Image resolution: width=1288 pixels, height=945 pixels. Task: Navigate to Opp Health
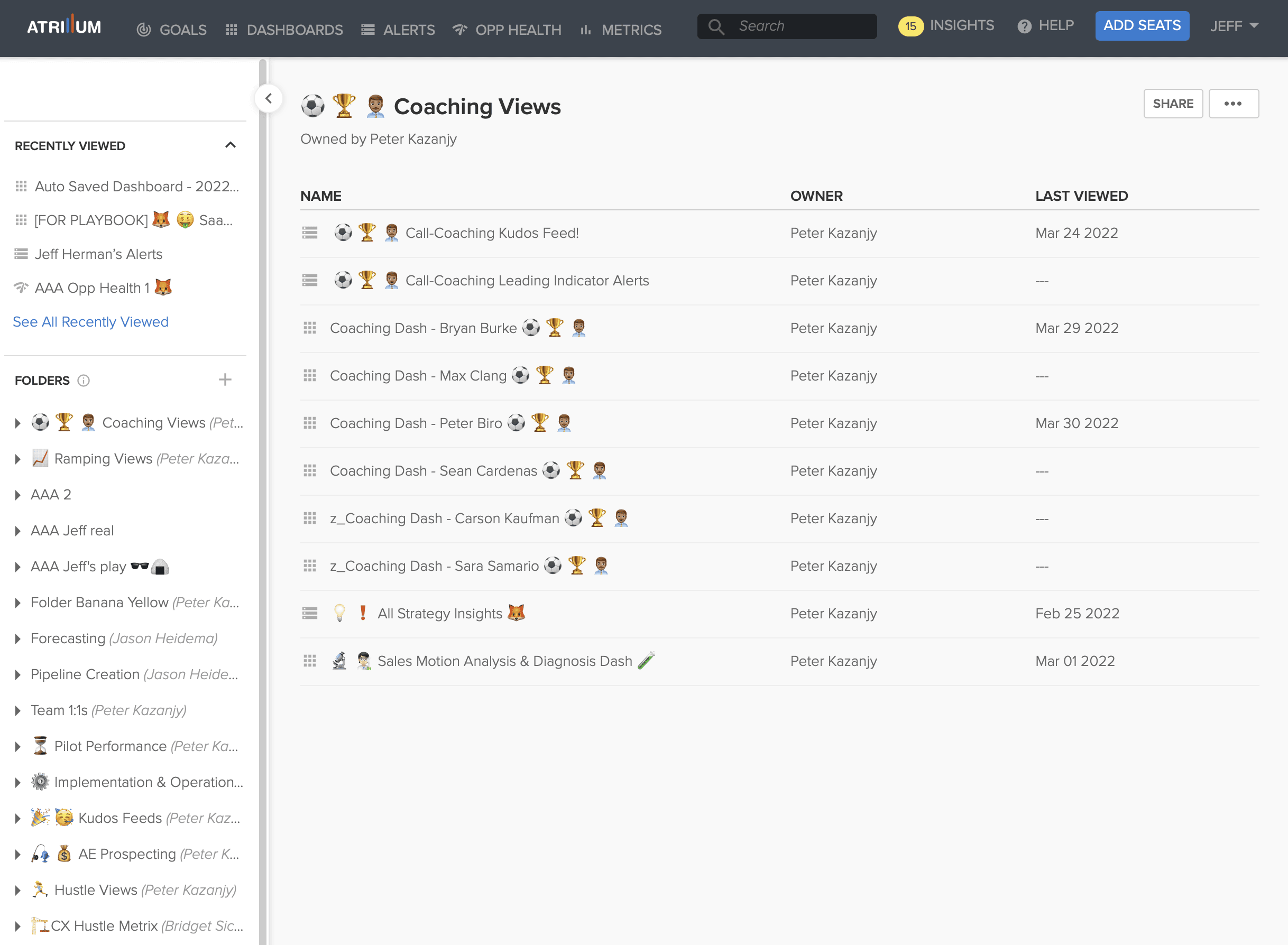point(507,29)
